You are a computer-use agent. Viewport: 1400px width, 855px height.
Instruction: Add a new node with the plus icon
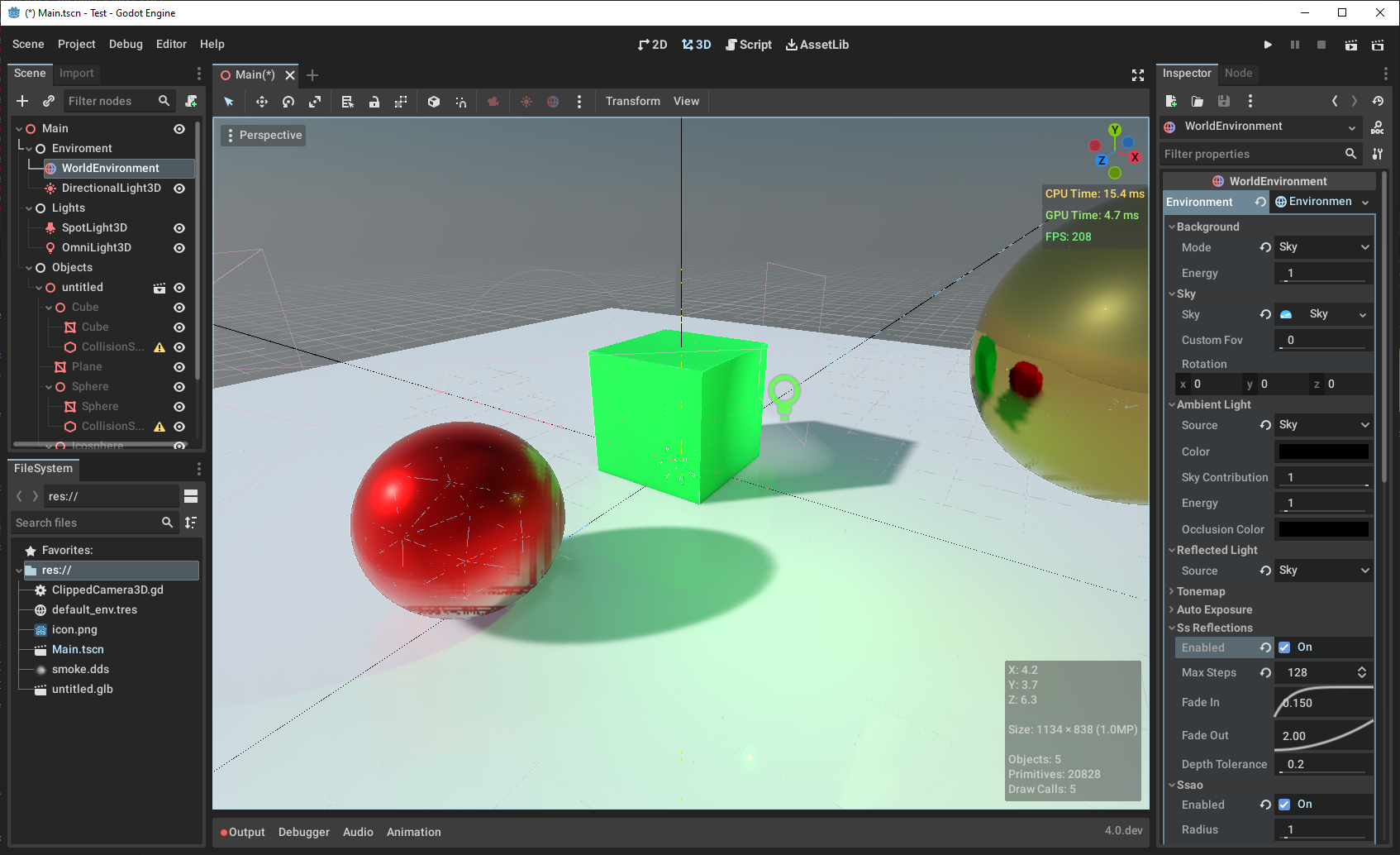[21, 101]
